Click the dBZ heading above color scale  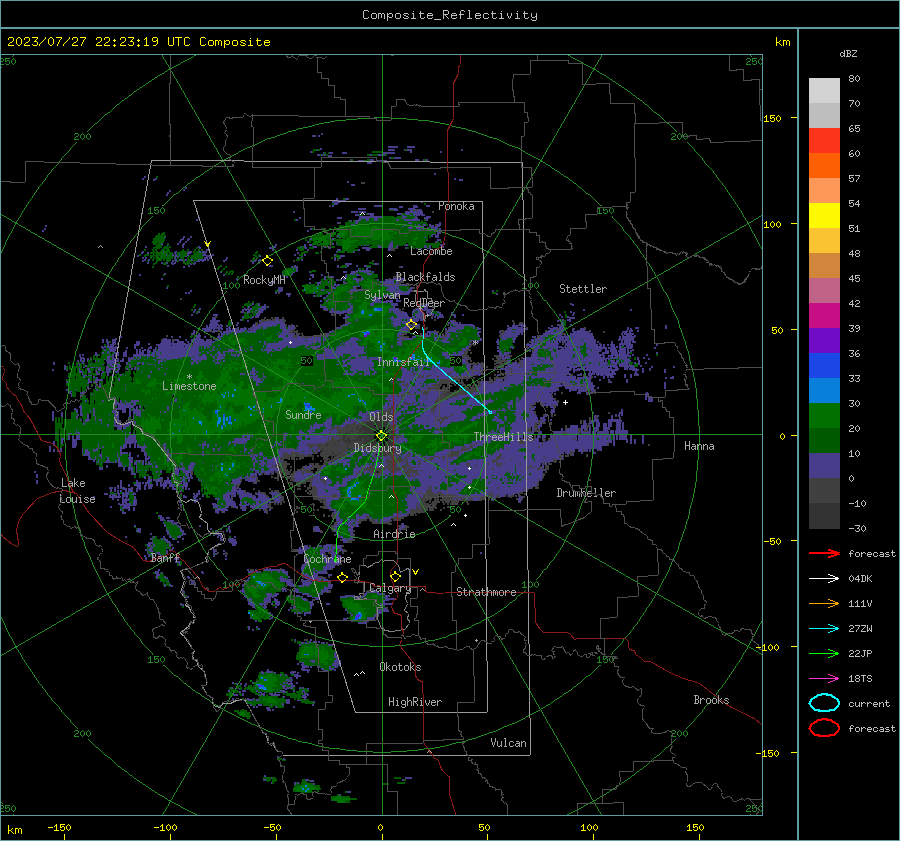tap(848, 54)
